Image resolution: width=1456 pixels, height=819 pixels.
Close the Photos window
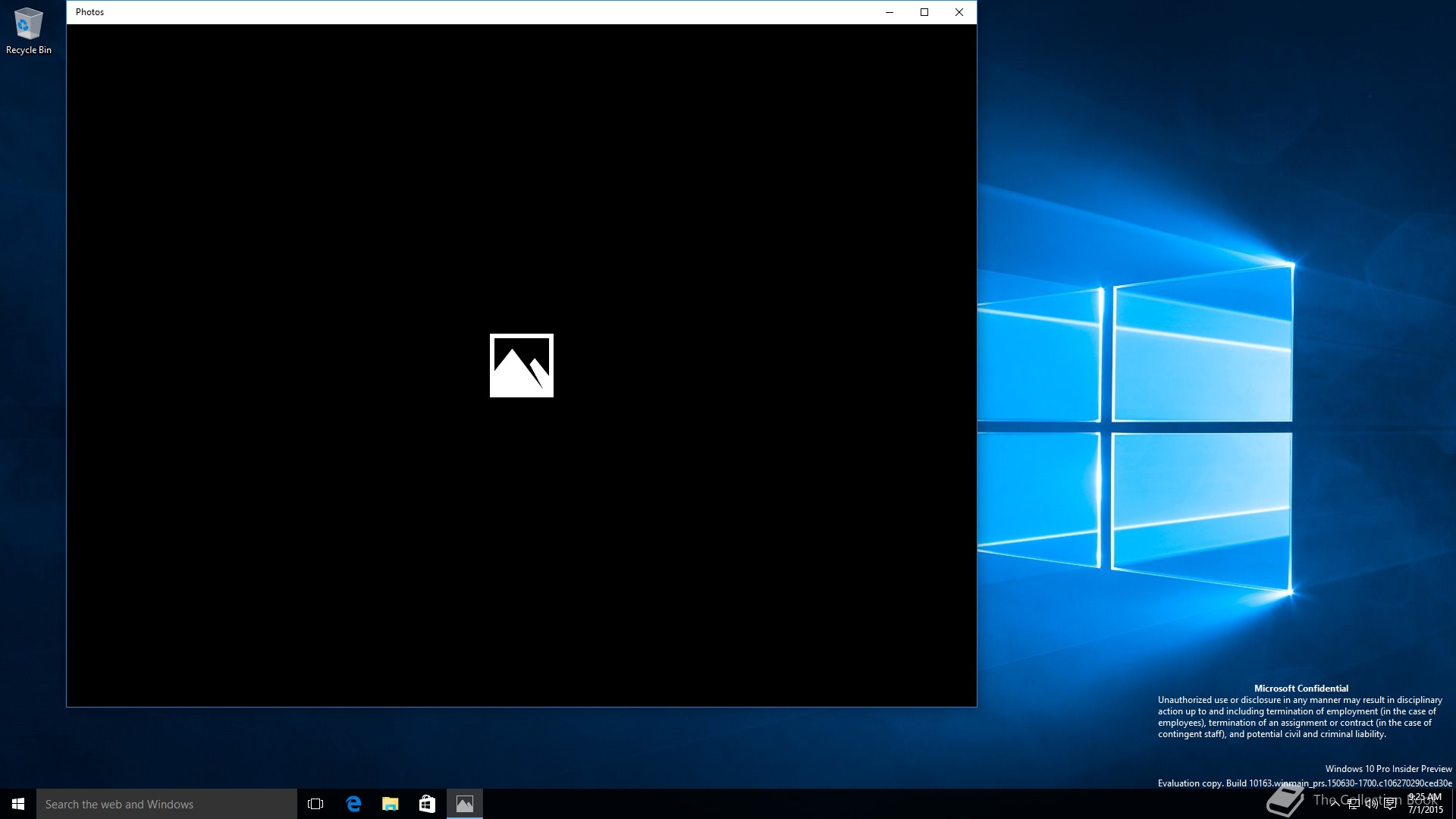pyautogui.click(x=959, y=12)
